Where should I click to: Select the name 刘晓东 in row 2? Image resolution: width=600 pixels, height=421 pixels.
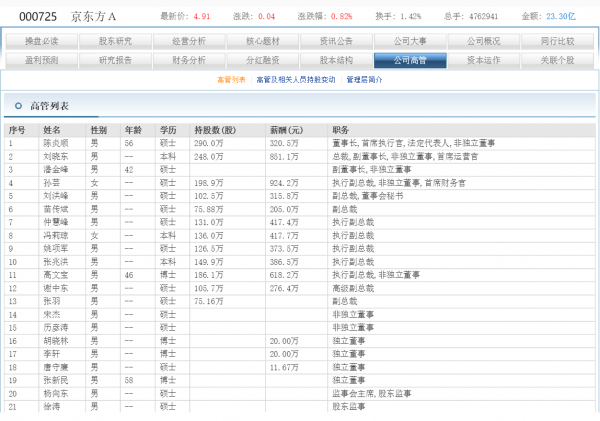coord(56,157)
